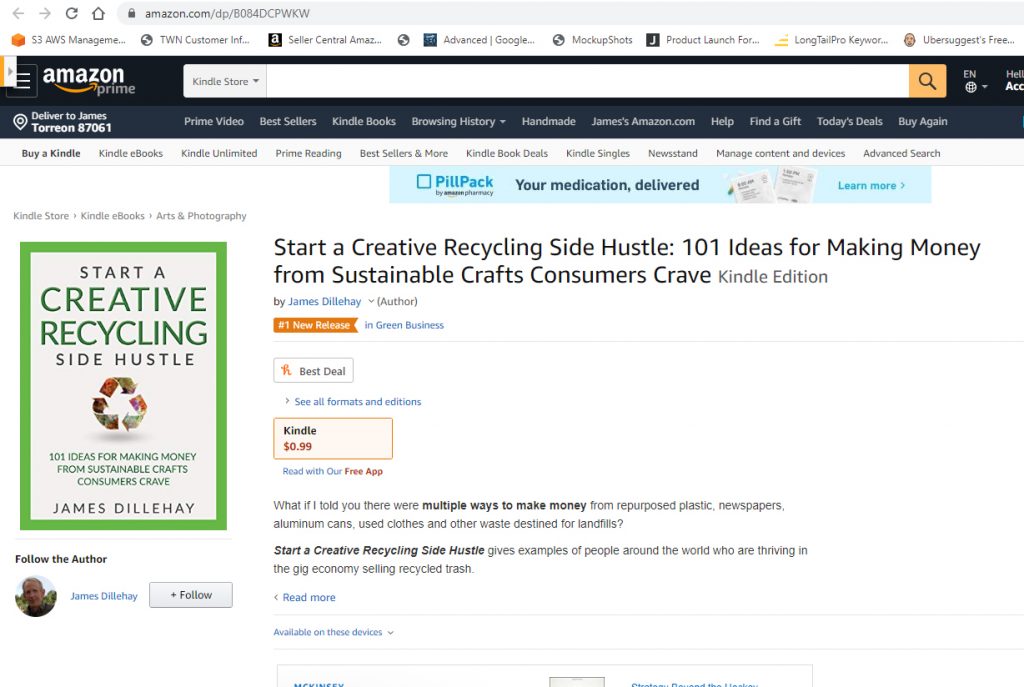Select Kindle Book Deals tab
Image resolution: width=1024 pixels, height=687 pixels.
click(507, 153)
